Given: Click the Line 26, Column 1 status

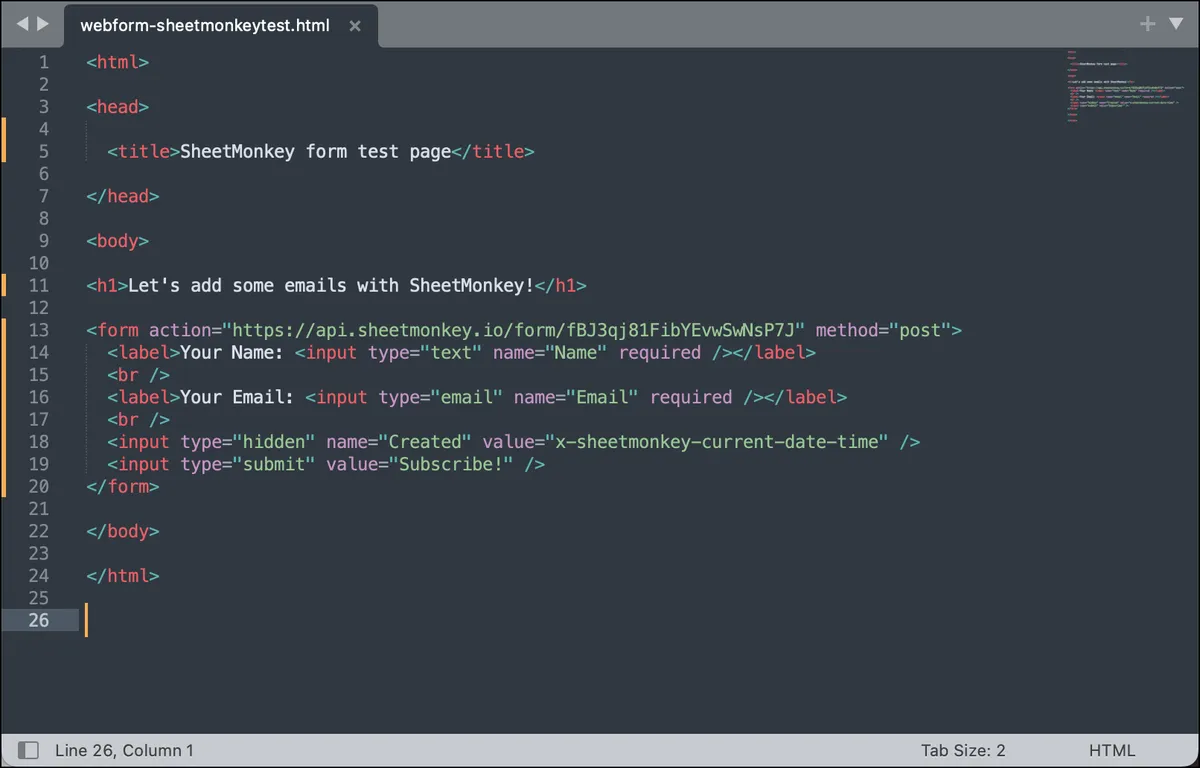Looking at the screenshot, I should [125, 750].
